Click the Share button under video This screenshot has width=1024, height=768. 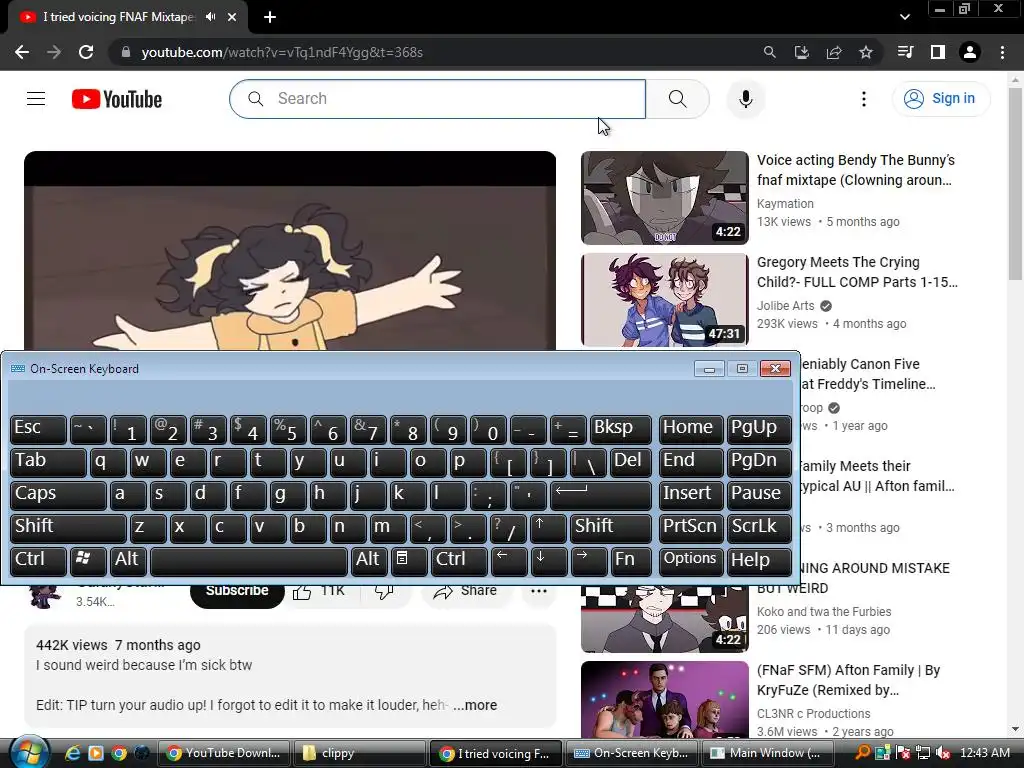pyautogui.click(x=465, y=592)
